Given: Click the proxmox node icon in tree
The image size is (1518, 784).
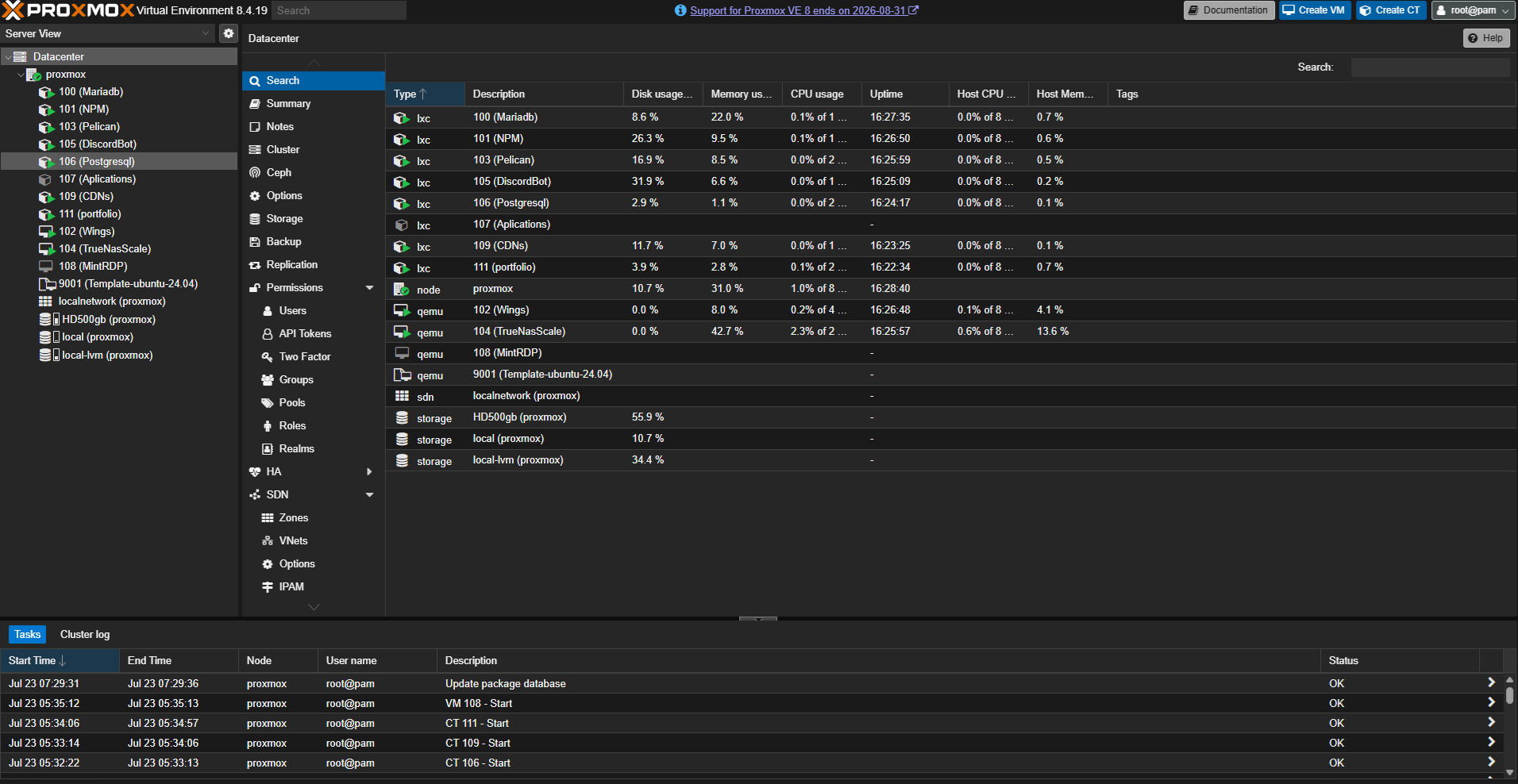Looking at the screenshot, I should point(33,75).
